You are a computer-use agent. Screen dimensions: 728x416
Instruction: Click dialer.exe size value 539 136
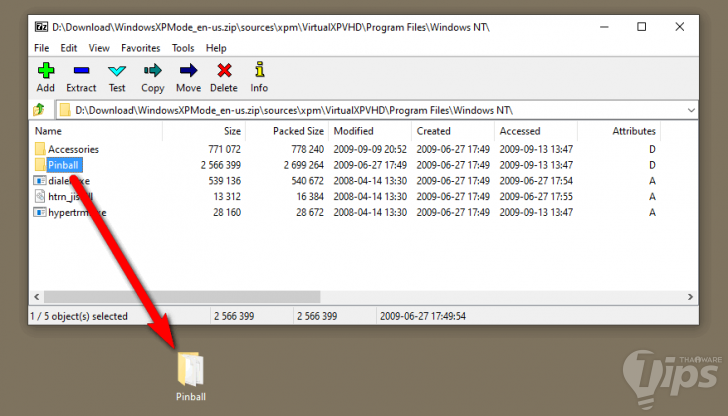click(x=224, y=181)
